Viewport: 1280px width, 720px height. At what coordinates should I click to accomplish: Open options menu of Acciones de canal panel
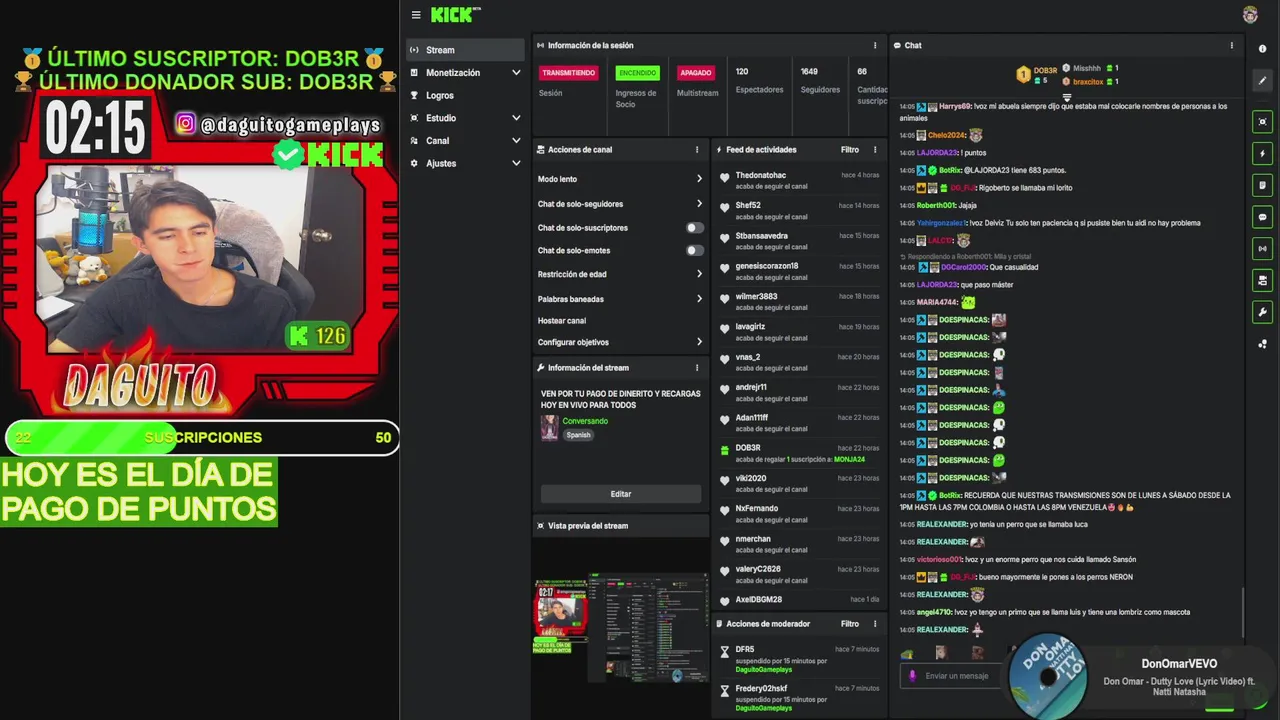[697, 150]
